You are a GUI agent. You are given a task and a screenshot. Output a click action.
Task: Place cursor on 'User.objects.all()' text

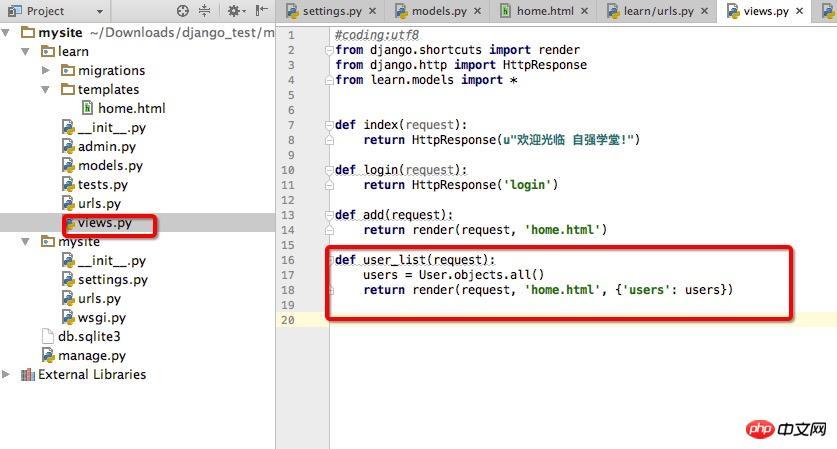point(481,275)
